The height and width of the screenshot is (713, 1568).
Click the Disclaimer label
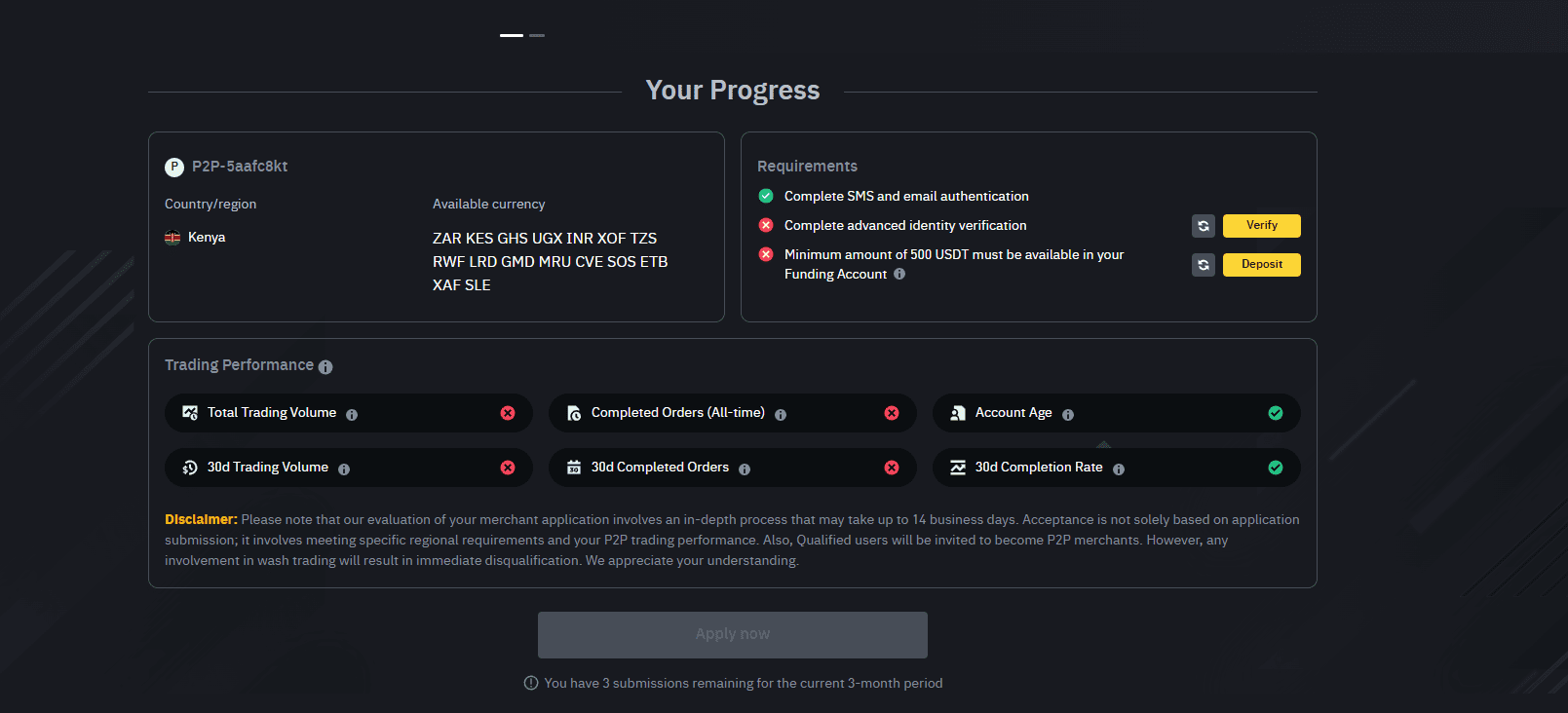(x=201, y=520)
